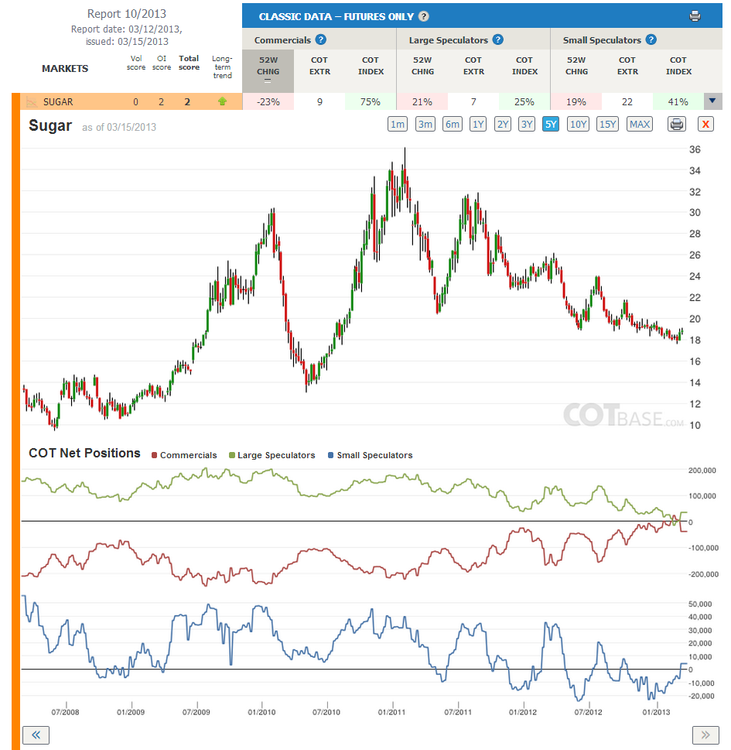731x750 pixels.
Task: Go to next with the double-right arrow button
Action: [705, 735]
